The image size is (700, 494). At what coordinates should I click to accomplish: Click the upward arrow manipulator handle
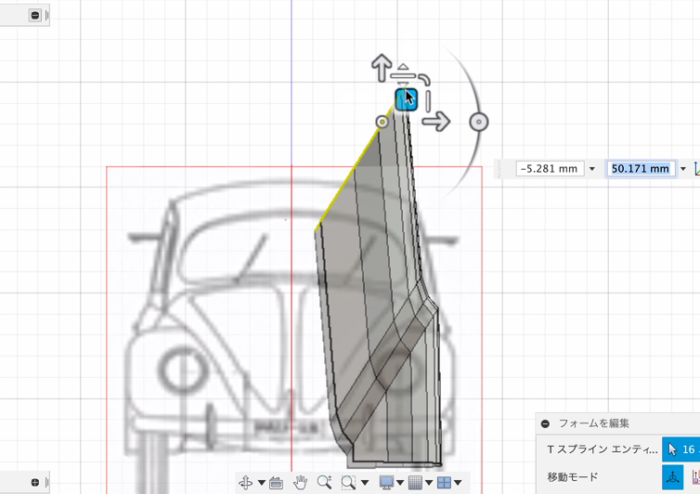380,67
